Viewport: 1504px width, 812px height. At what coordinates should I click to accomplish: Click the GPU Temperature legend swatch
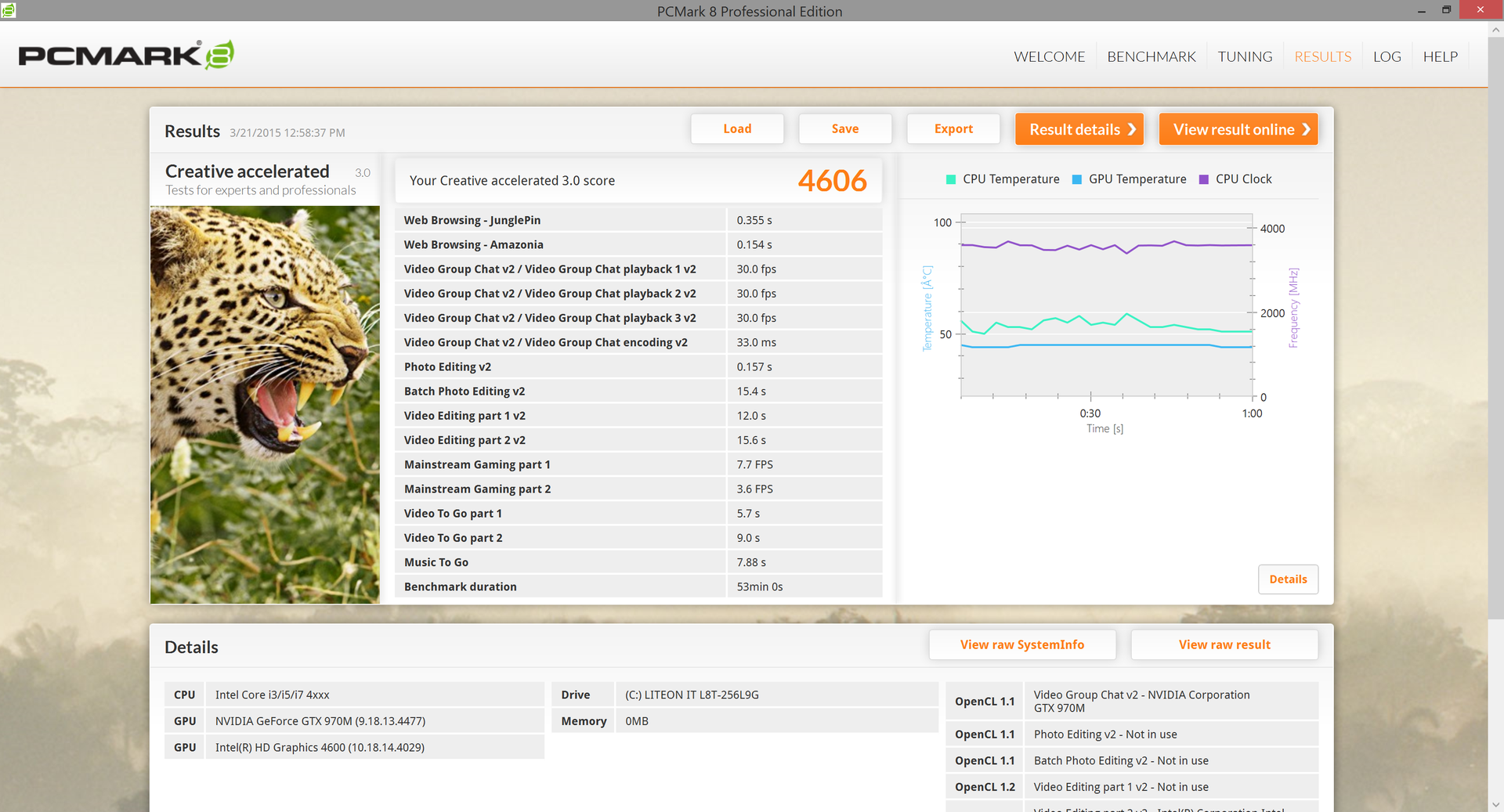pyautogui.click(x=1077, y=179)
